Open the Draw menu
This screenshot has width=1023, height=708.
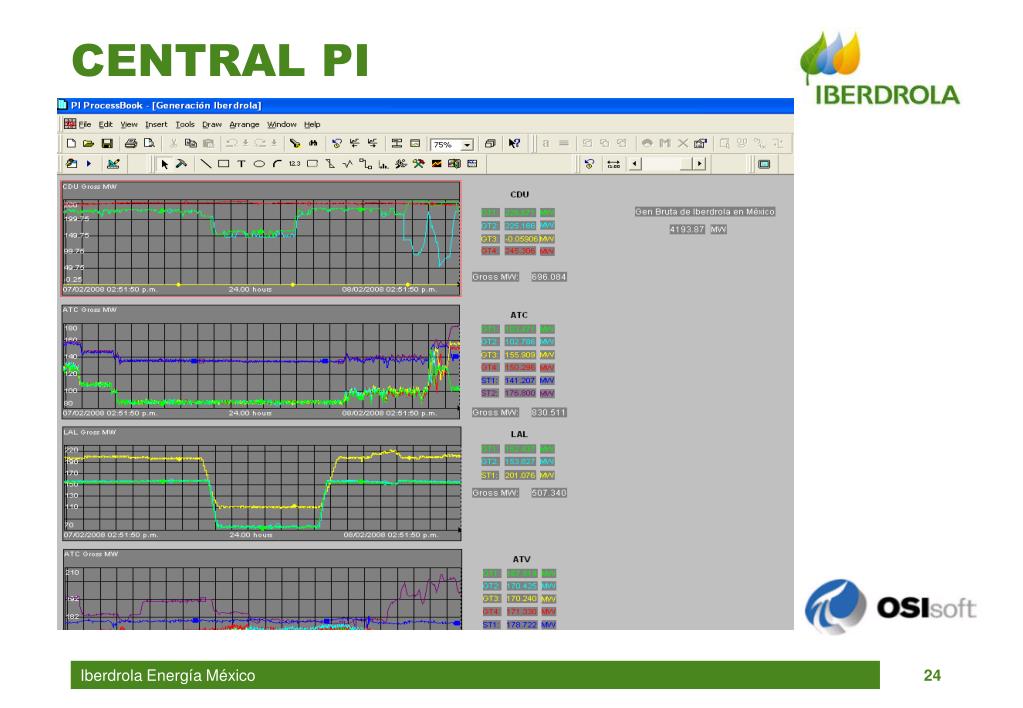click(x=211, y=125)
